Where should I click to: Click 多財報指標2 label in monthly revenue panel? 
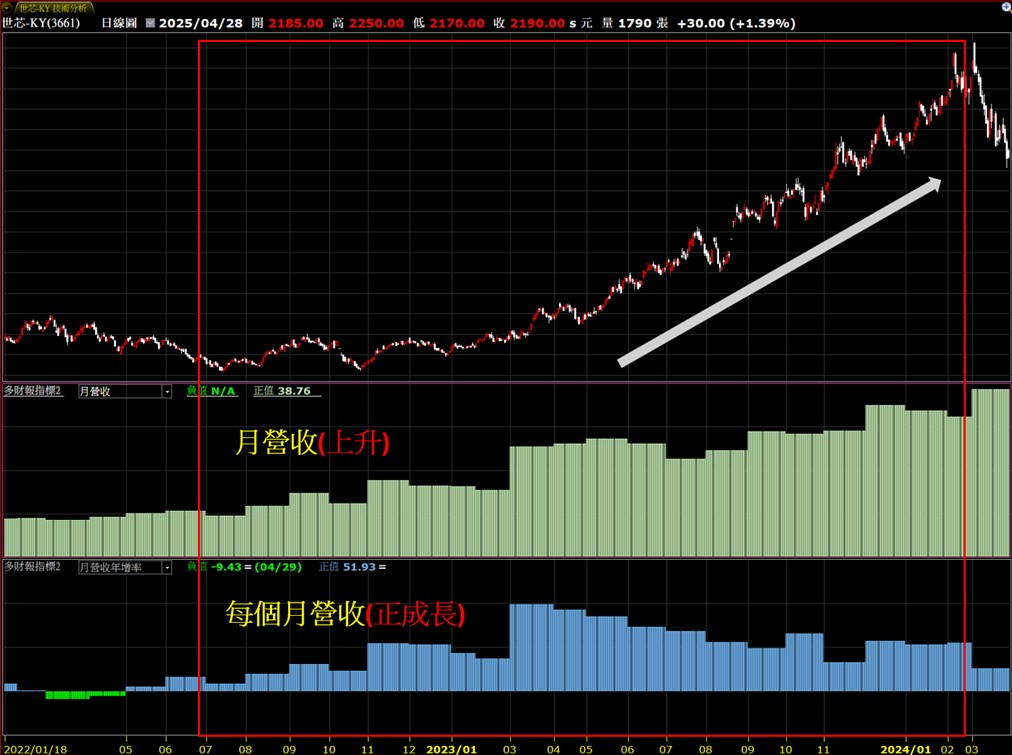tap(33, 391)
